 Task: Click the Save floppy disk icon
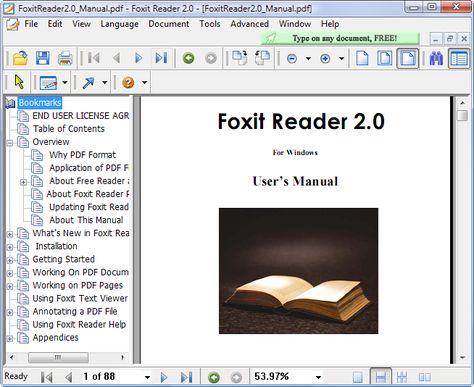click(x=43, y=58)
